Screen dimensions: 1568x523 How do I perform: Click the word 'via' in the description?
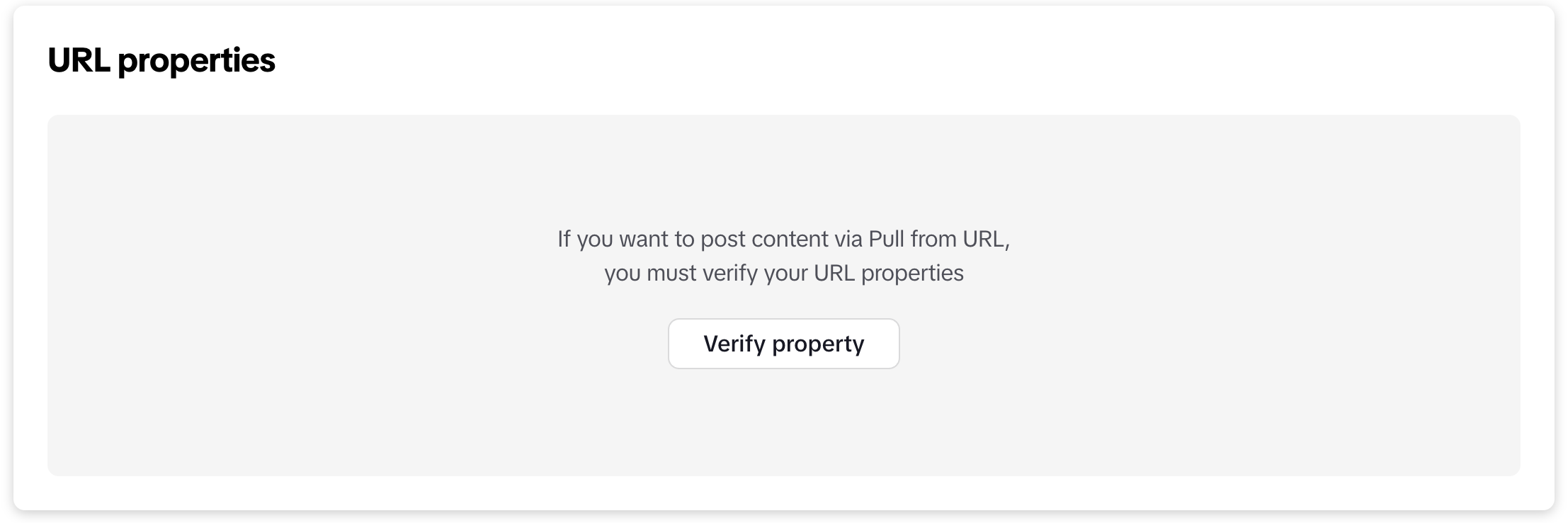click(848, 239)
